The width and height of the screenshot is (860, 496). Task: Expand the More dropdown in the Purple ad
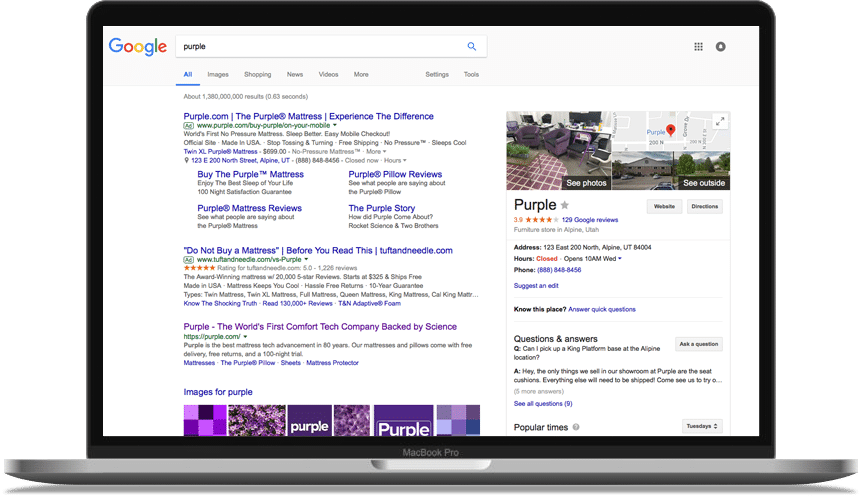[376, 151]
